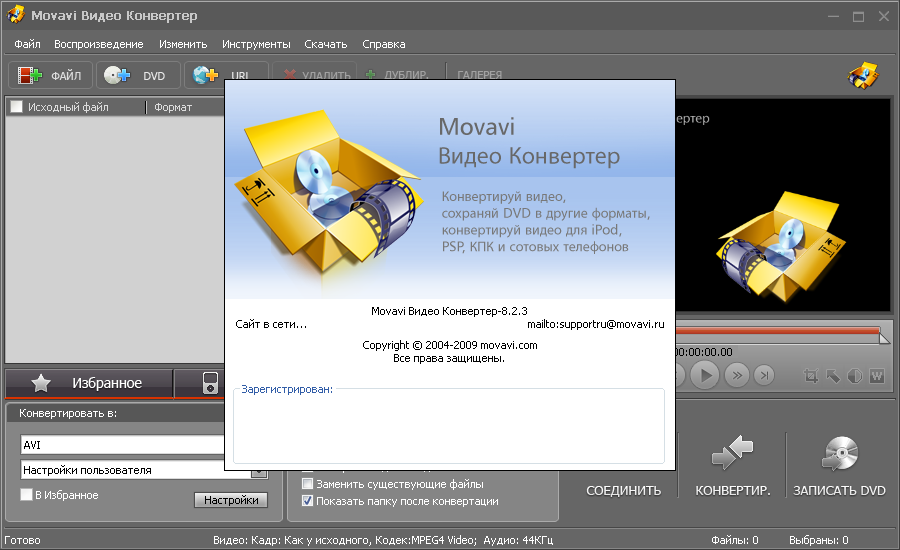Click the skip-to-end button in player
The height and width of the screenshot is (550, 900).
[x=764, y=376]
